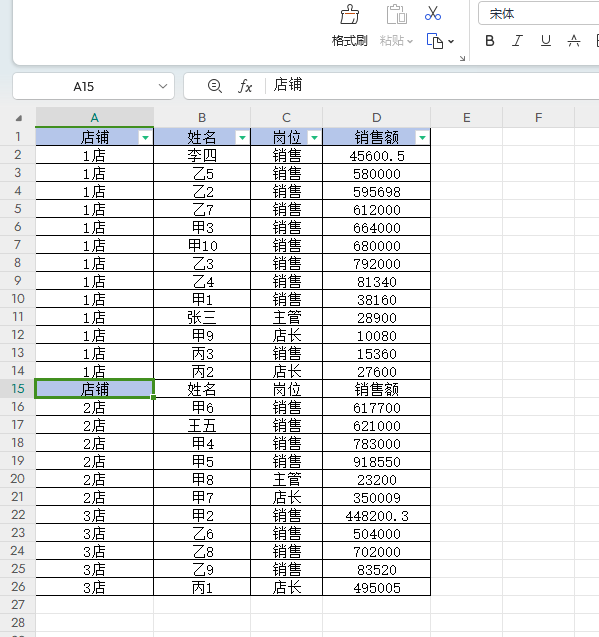599x637 pixels.
Task: Select column B header
Action: [x=202, y=117]
